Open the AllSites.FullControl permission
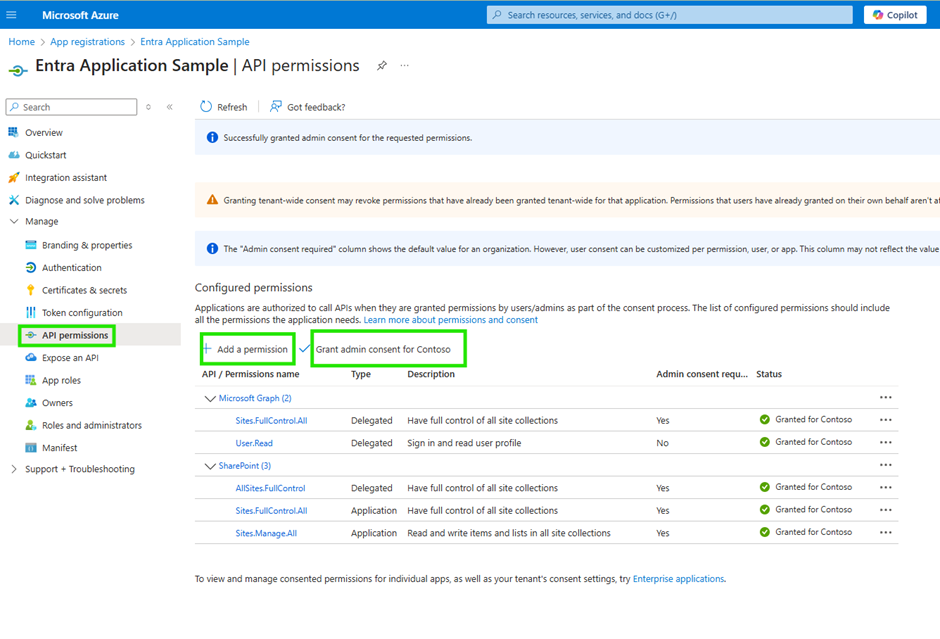The width and height of the screenshot is (940, 639). 270,488
